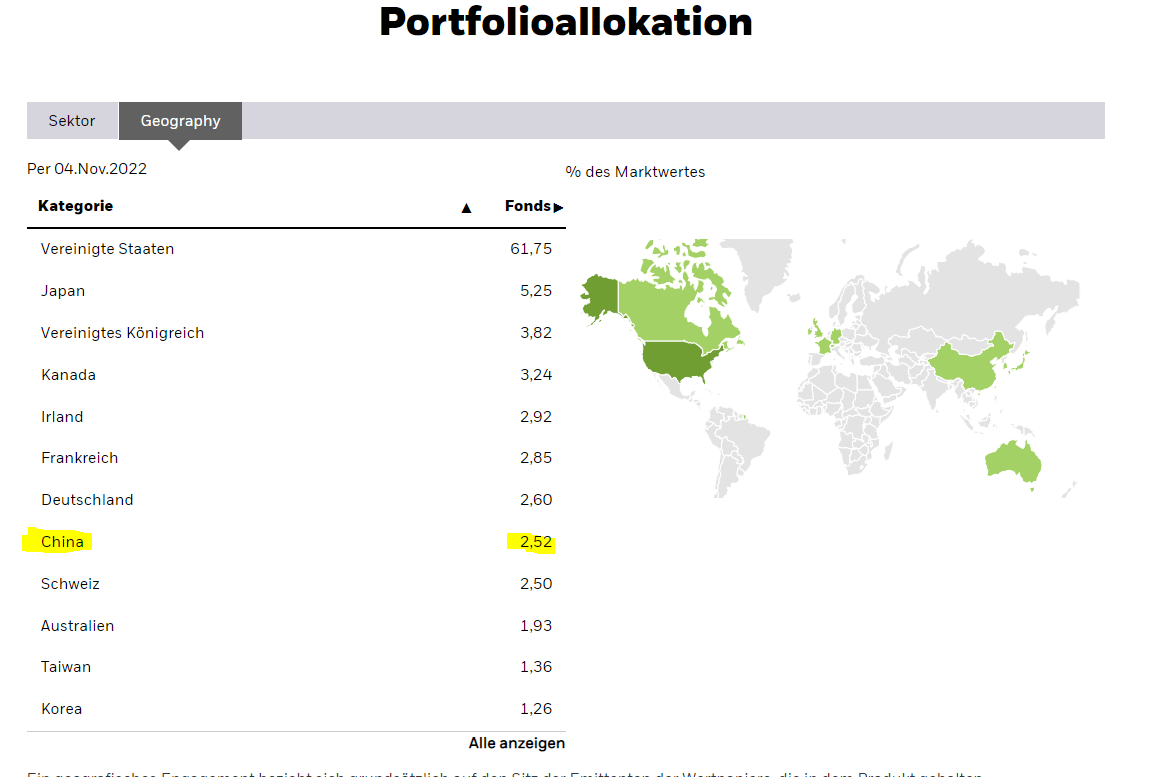Select the Geography tab

180,121
